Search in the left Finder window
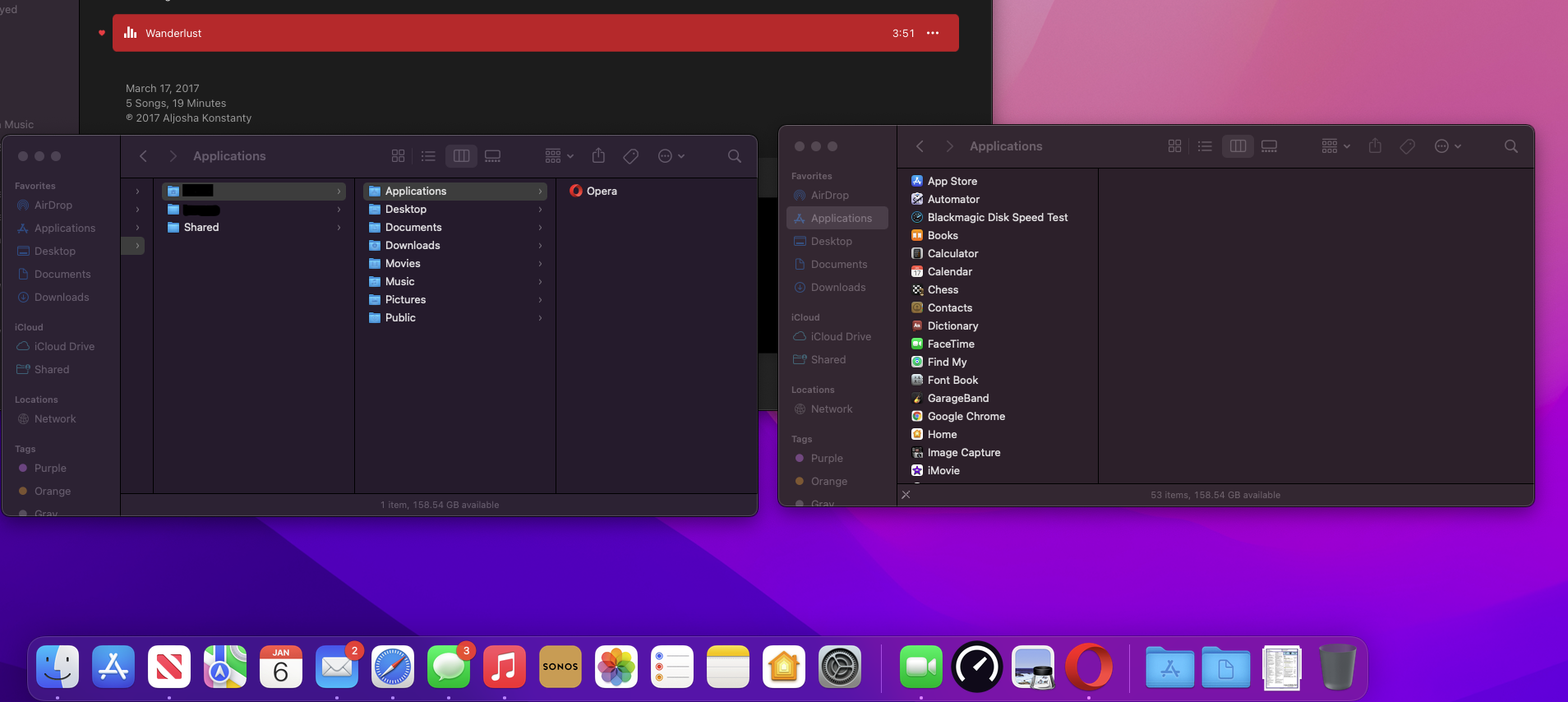 [x=735, y=156]
